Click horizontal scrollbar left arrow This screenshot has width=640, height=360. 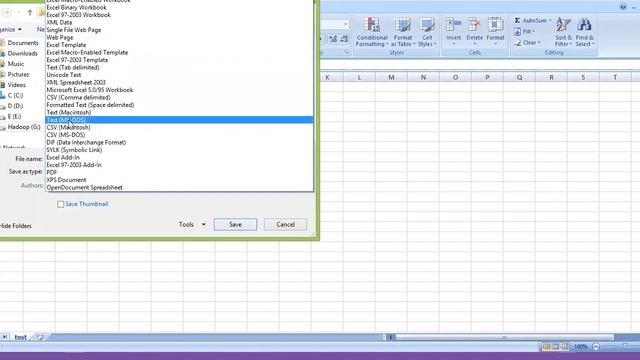click(x=391, y=337)
